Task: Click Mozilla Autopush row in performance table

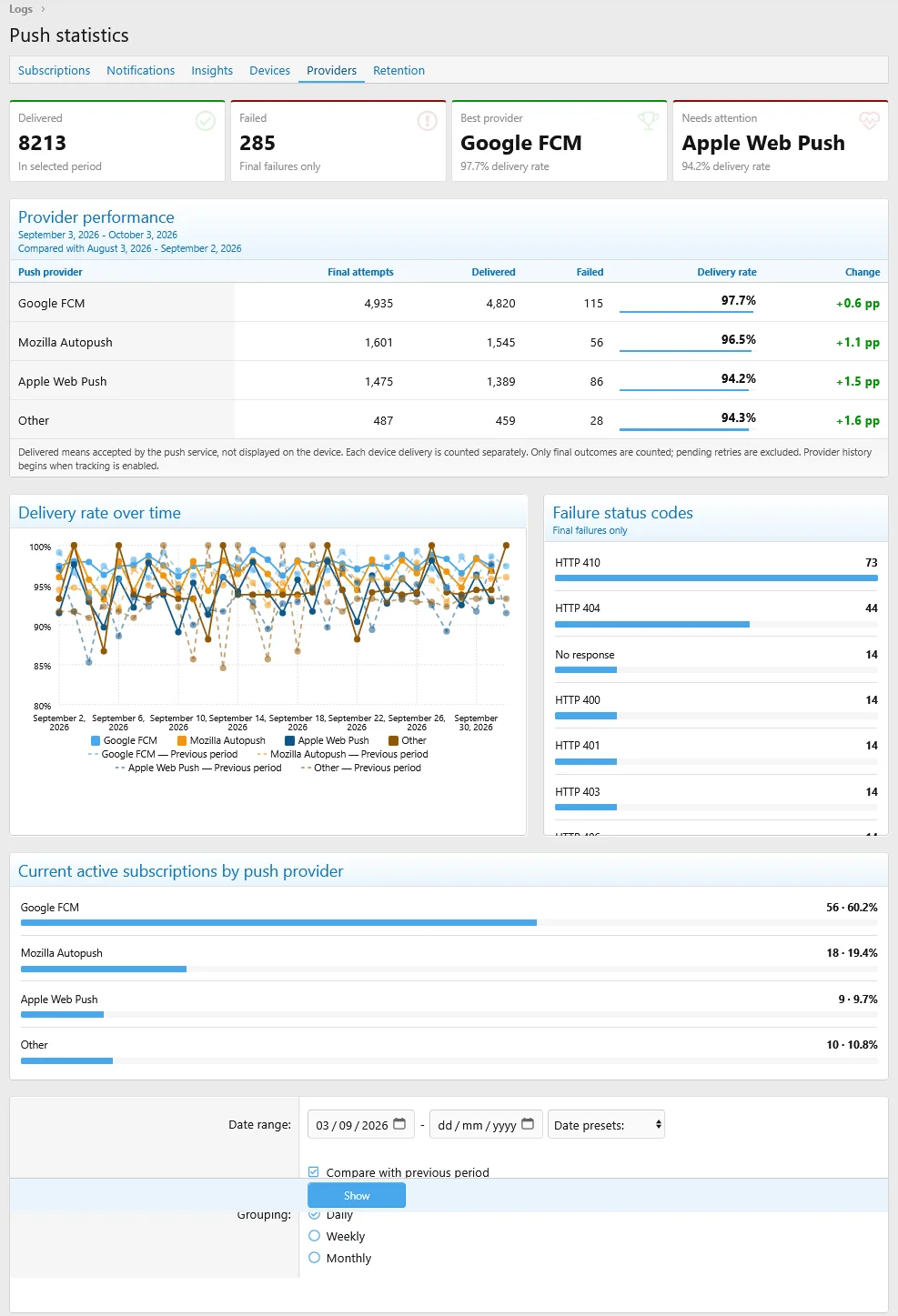Action: [449, 342]
